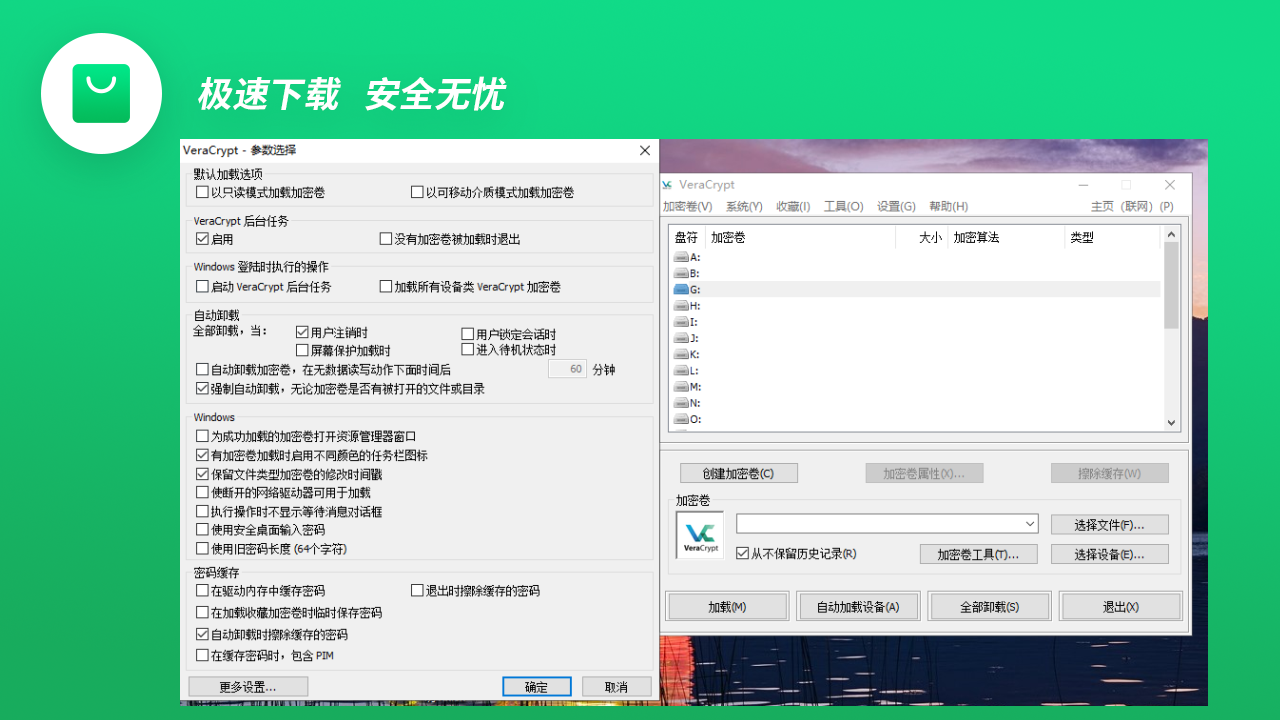This screenshot has width=1280, height=720.
Task: Click the 60 minutes timeout input field
Action: pyautogui.click(x=567, y=368)
